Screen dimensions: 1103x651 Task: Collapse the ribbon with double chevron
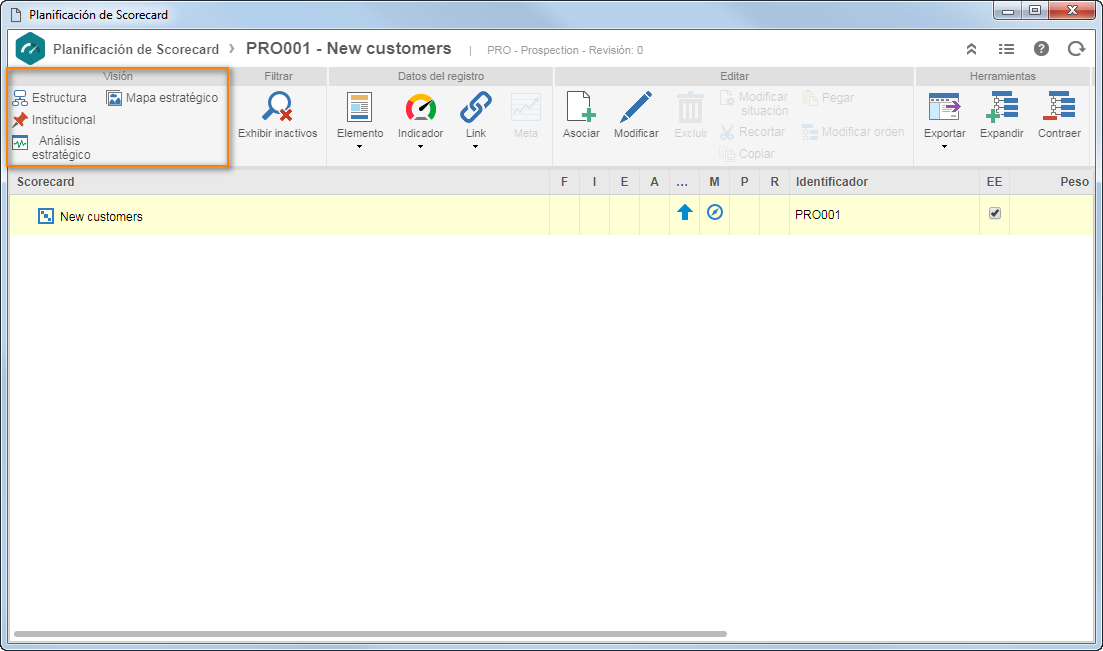click(x=971, y=49)
